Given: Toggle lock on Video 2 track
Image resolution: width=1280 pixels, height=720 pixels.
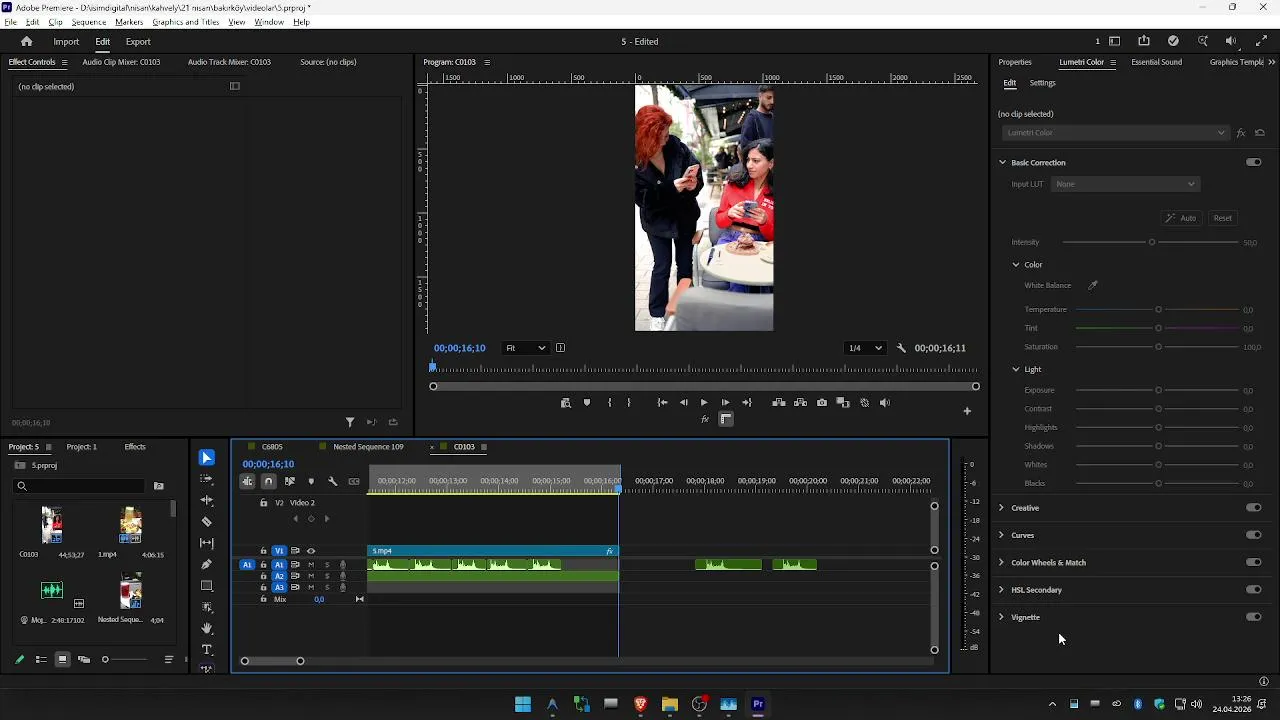Looking at the screenshot, I should pyautogui.click(x=264, y=503).
